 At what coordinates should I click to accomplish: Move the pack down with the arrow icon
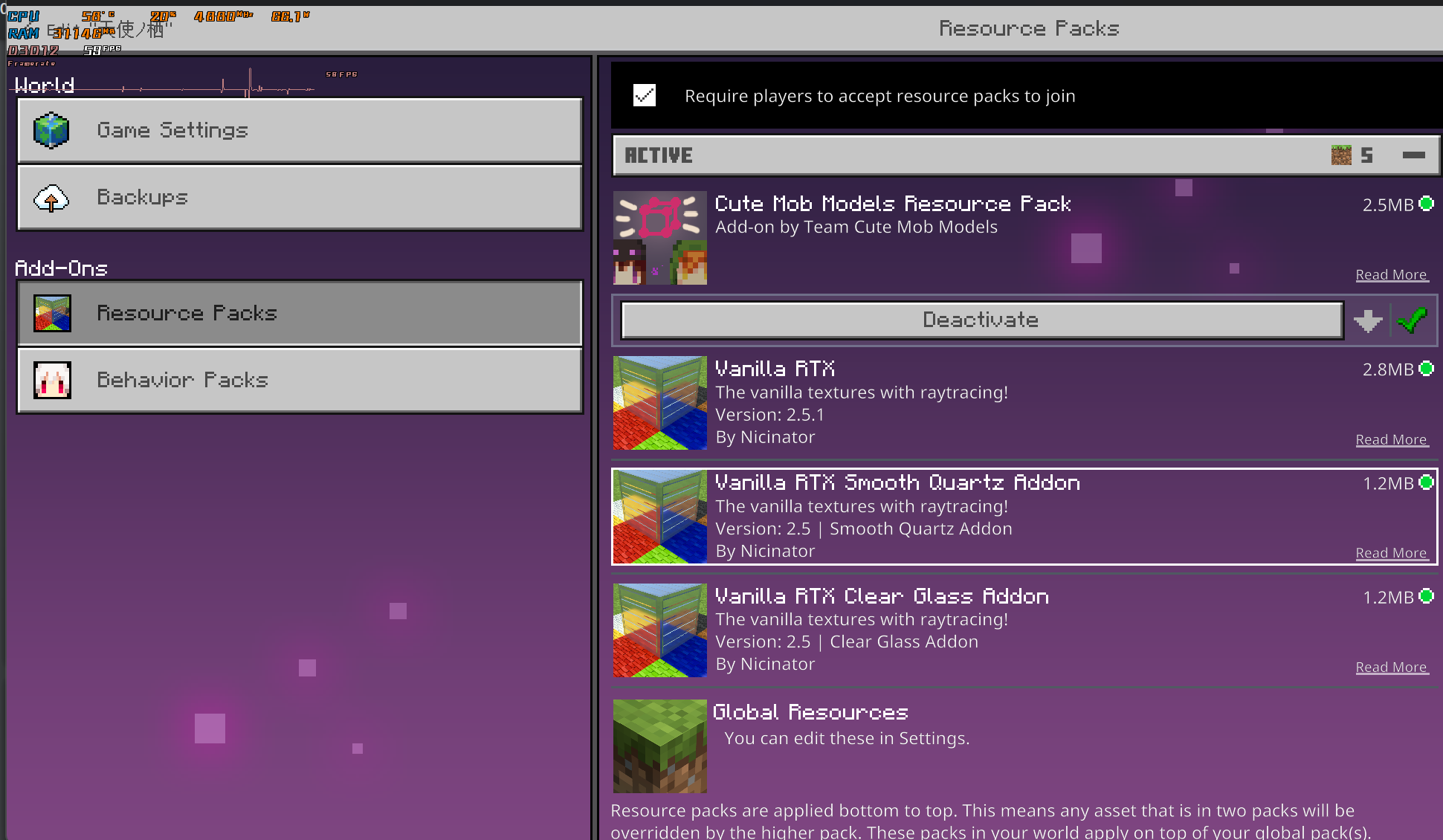coord(1367,320)
